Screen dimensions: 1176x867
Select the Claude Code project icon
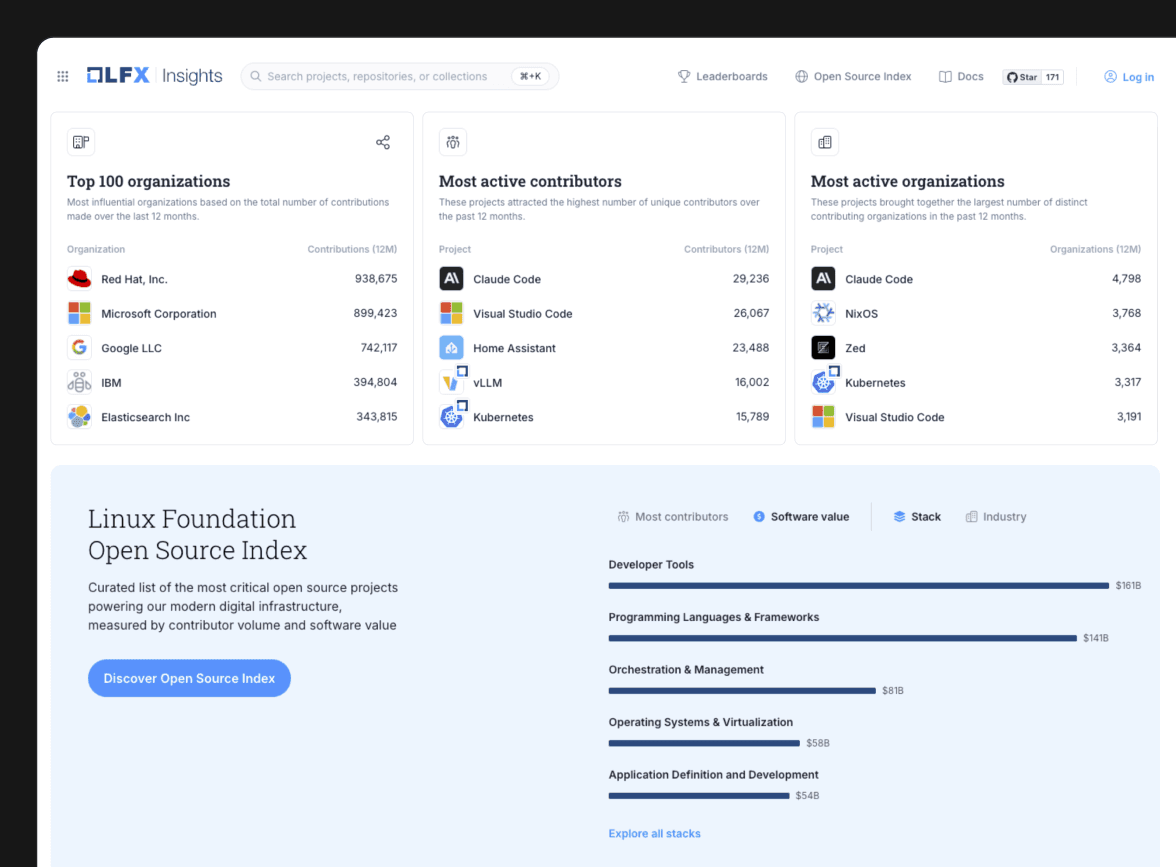click(451, 278)
